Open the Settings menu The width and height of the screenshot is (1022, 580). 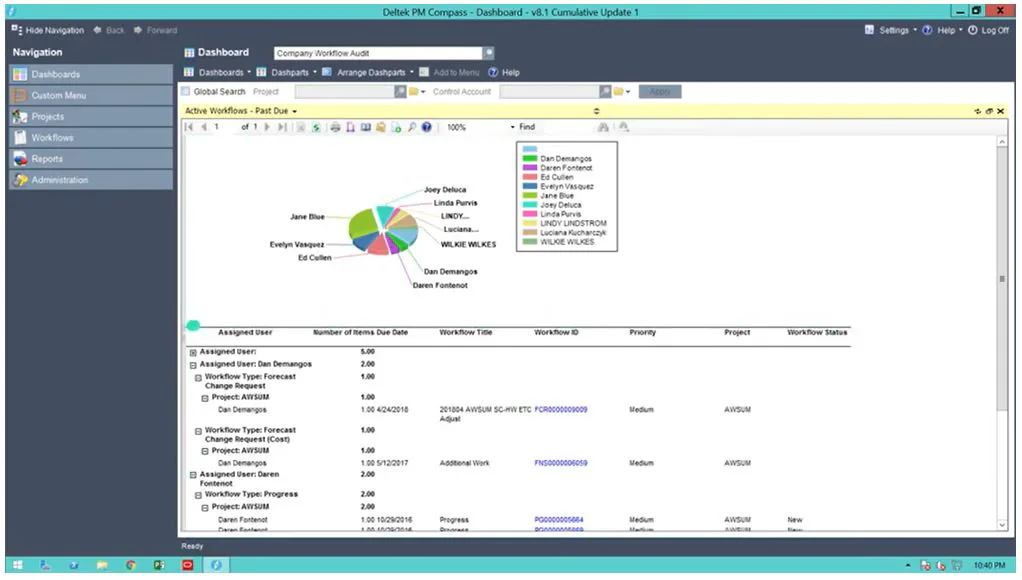(x=890, y=30)
